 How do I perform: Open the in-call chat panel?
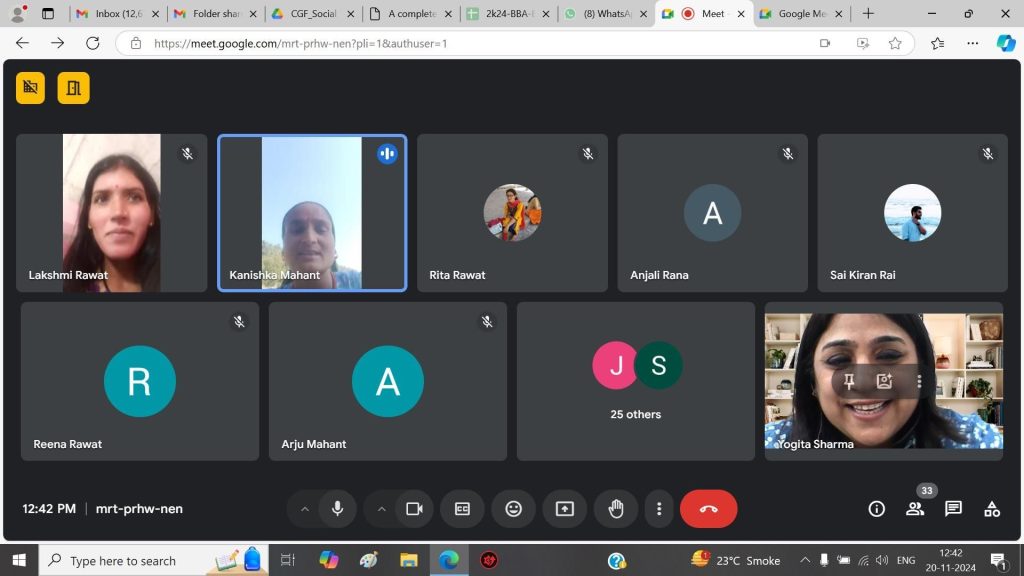tap(953, 509)
